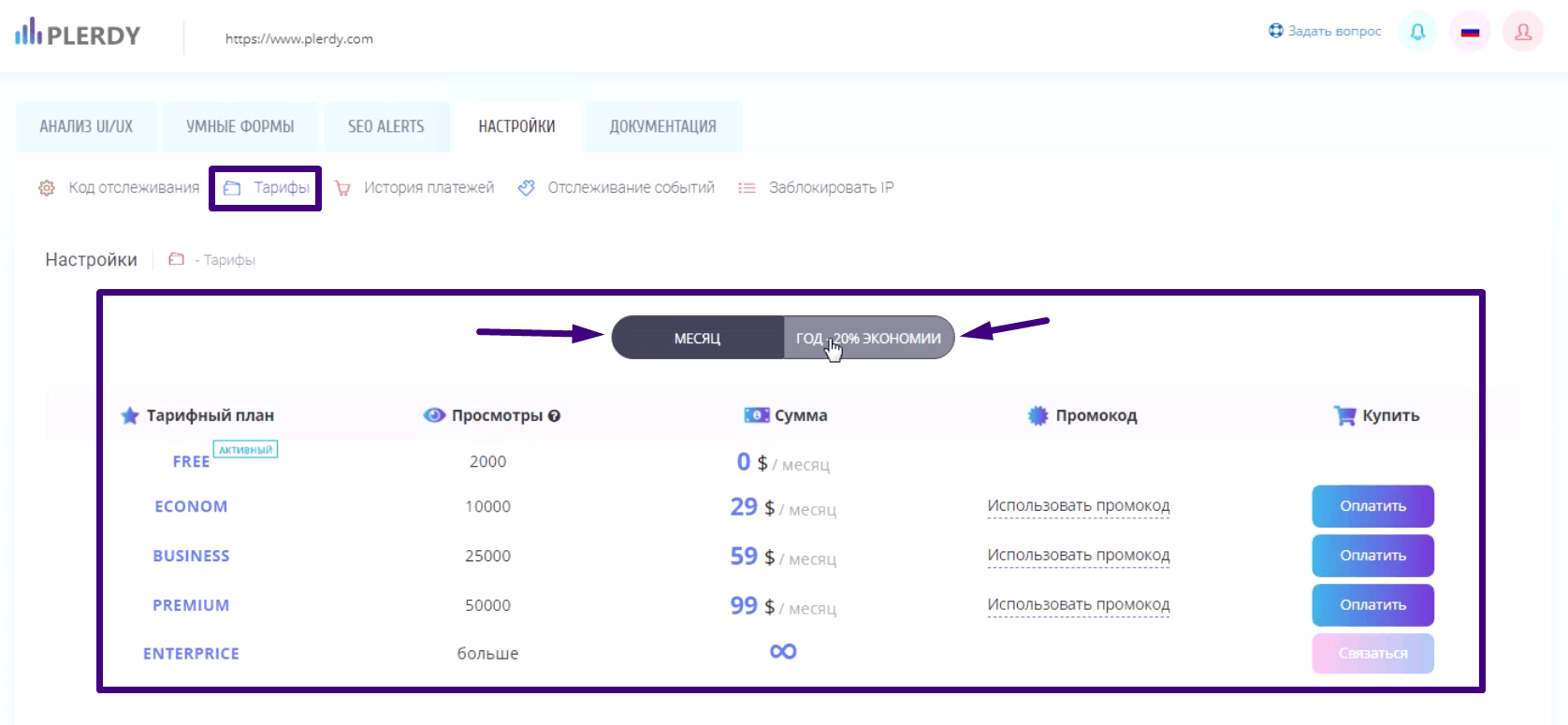Click the https://www.plerdy.com site URL
This screenshot has width=1568, height=725.
(299, 39)
